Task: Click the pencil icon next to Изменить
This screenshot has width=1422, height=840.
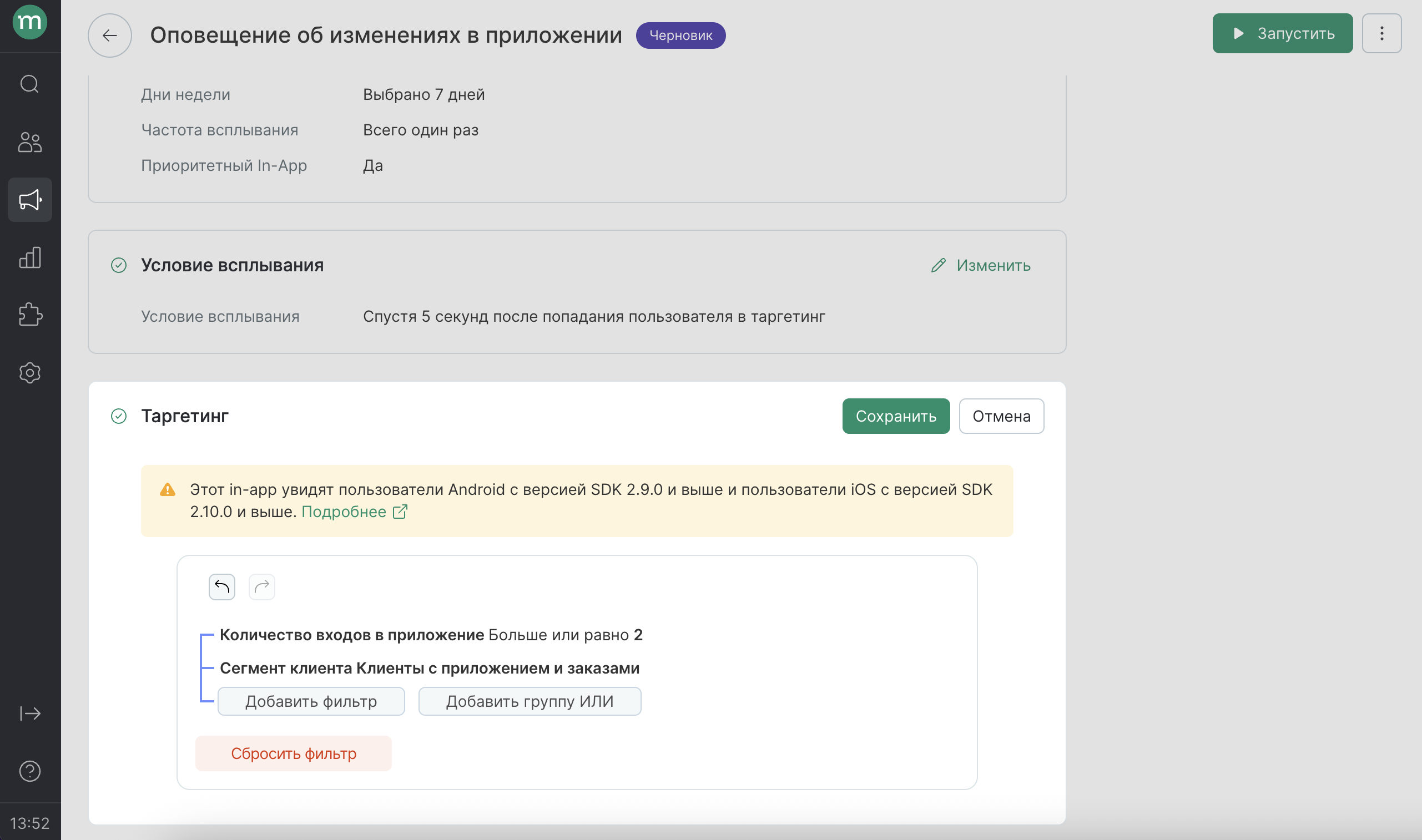Action: [x=939, y=265]
